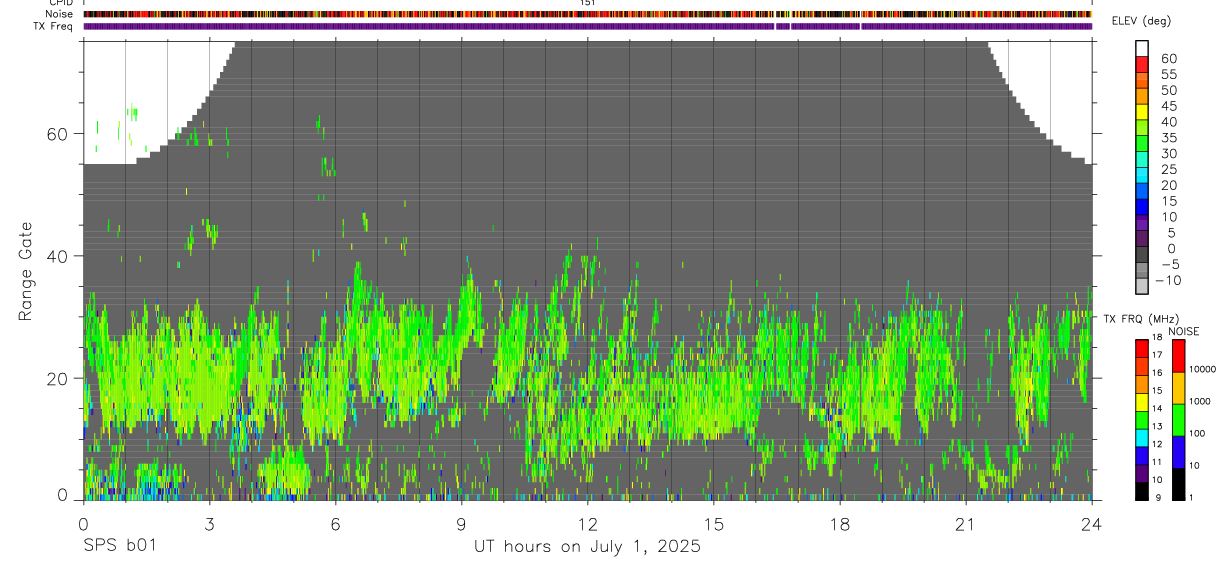
Task: Pick the black TX FRQ swatch between 10 and 9
Action: click(1142, 491)
